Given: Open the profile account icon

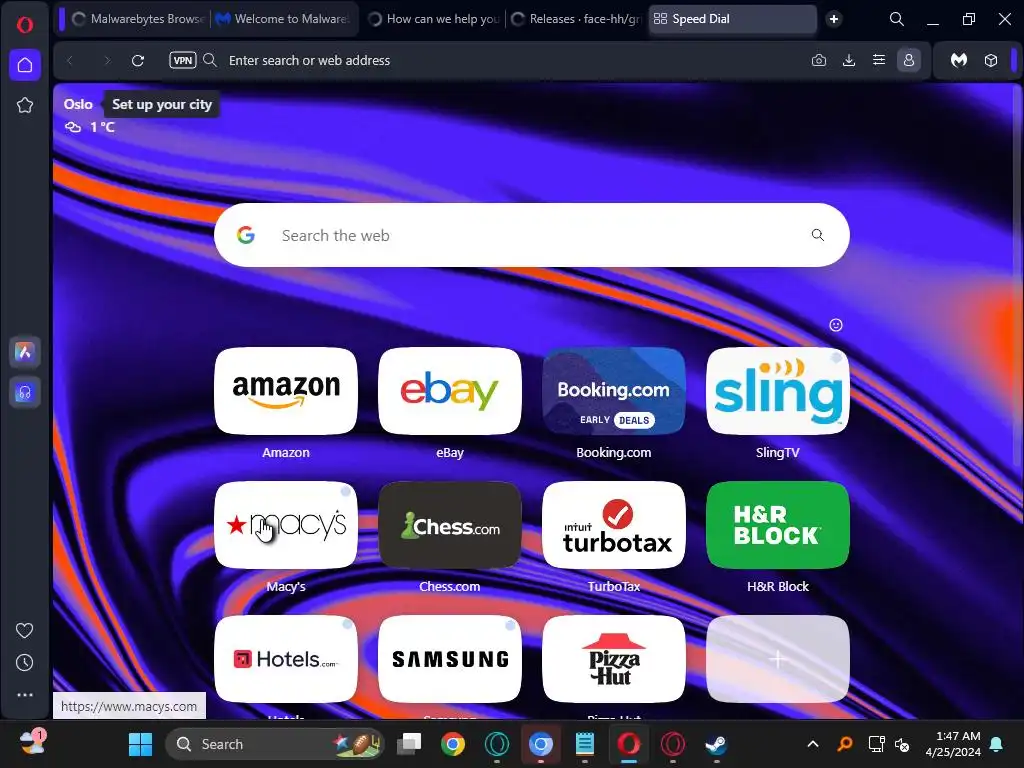Looking at the screenshot, I should tap(908, 61).
